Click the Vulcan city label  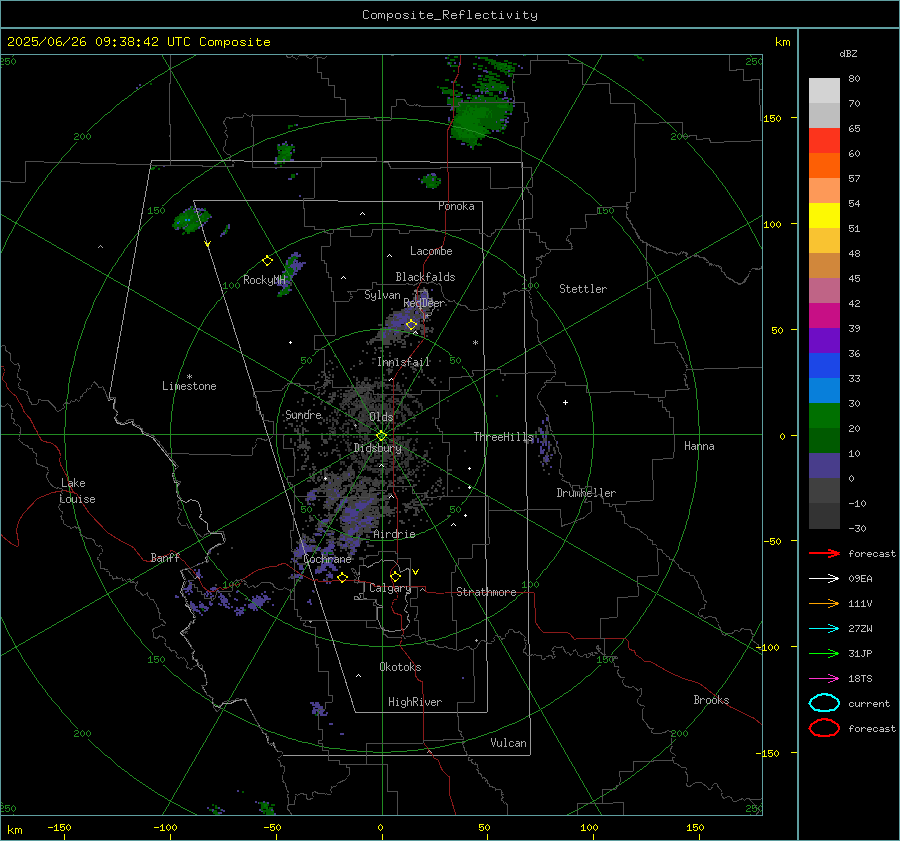[x=508, y=743]
